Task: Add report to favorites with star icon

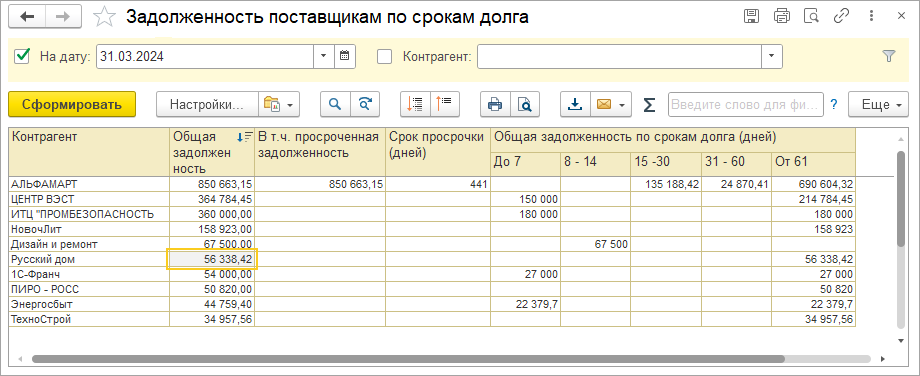Action: click(x=104, y=17)
